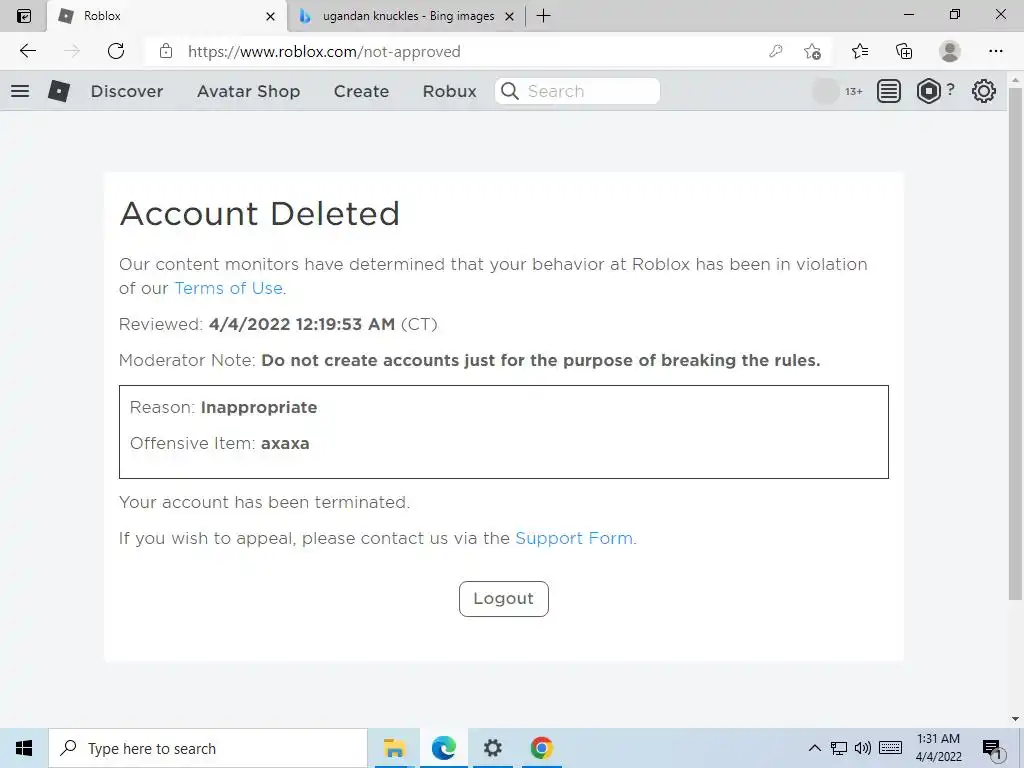Open the Roblox hamburger navigation menu

pyautogui.click(x=20, y=91)
